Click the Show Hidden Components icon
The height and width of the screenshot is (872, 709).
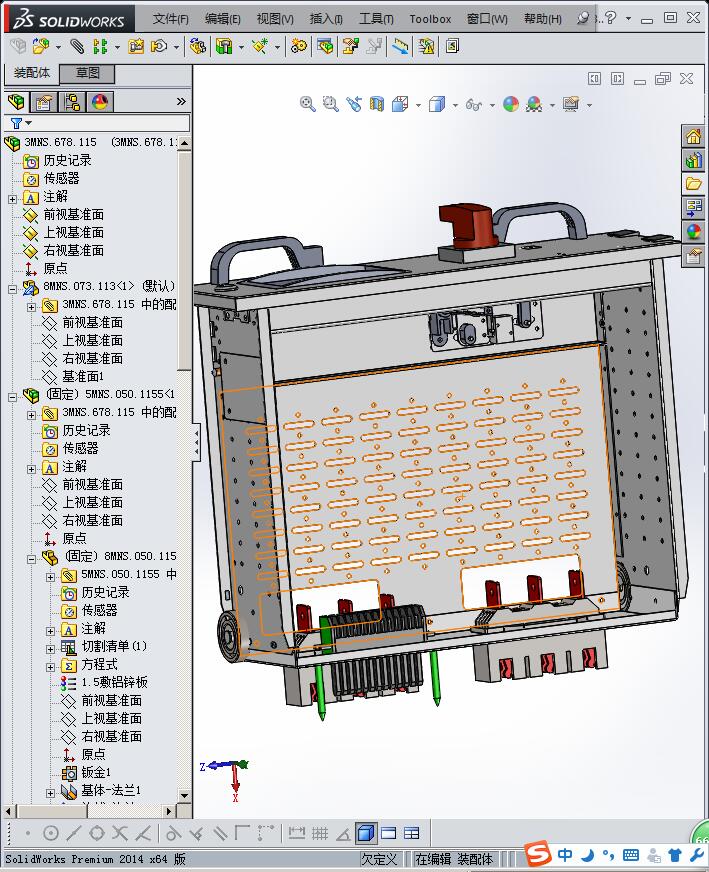click(x=197, y=46)
